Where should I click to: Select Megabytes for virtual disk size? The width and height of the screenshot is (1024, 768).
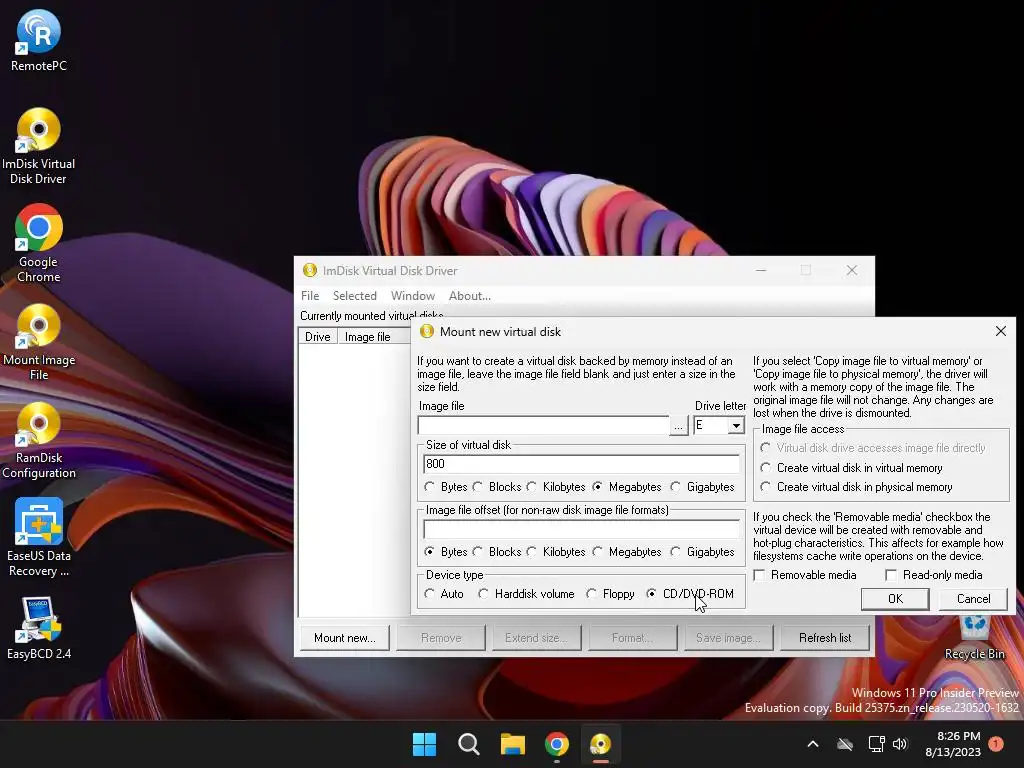[x=627, y=487]
